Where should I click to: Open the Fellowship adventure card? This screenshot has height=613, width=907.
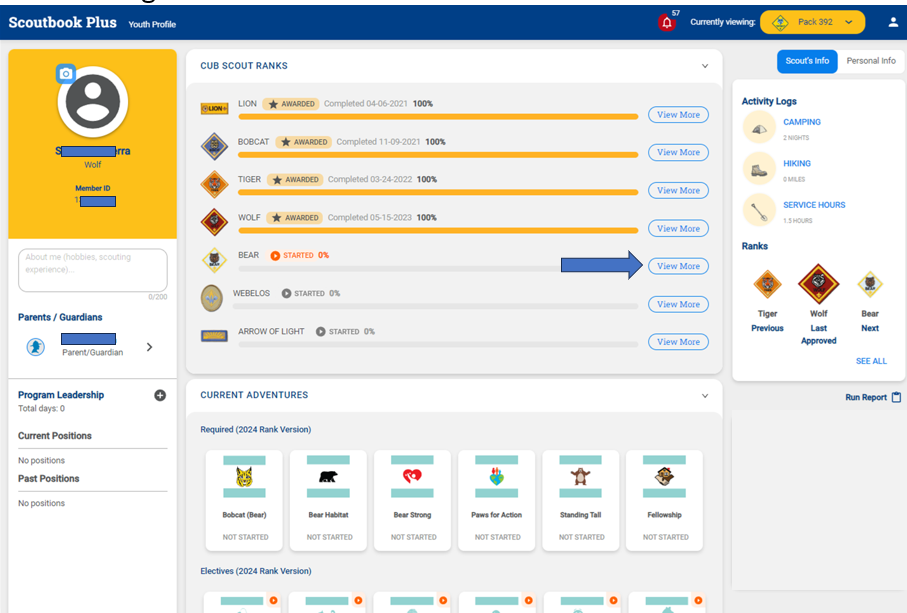tap(664, 500)
